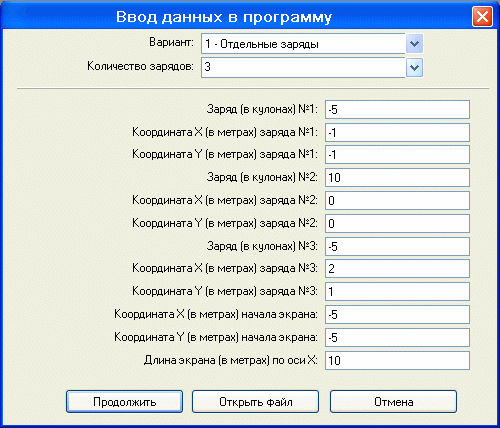Click the Длина экрана по оси X field
Viewport: 500px width, 428px height.
pyautogui.click(x=397, y=360)
